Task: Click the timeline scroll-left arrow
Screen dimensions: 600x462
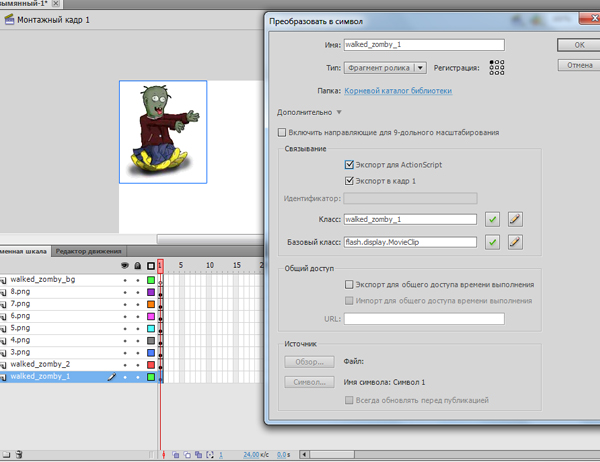Action: pos(304,455)
